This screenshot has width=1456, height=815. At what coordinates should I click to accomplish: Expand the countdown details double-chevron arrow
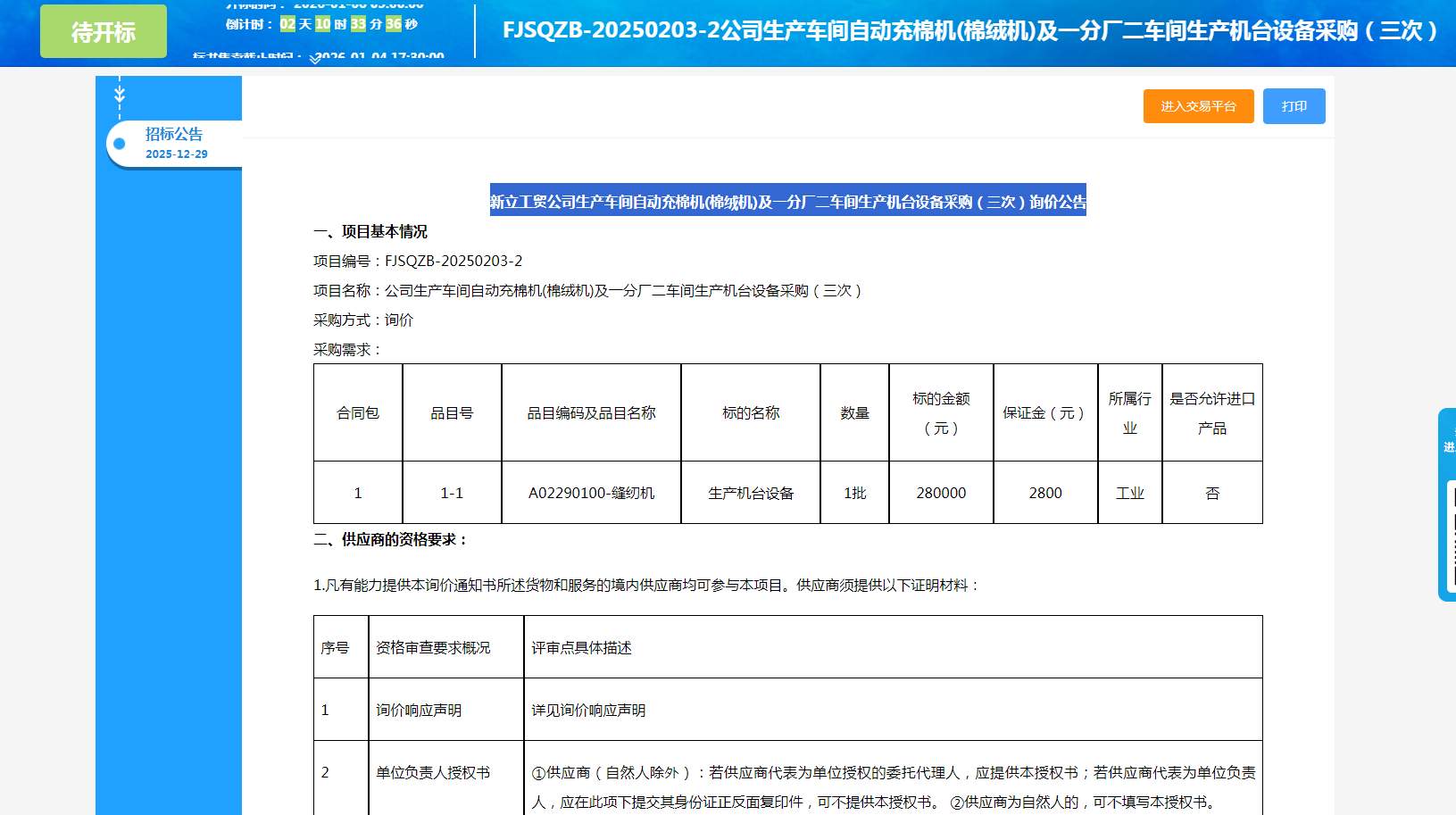315,60
